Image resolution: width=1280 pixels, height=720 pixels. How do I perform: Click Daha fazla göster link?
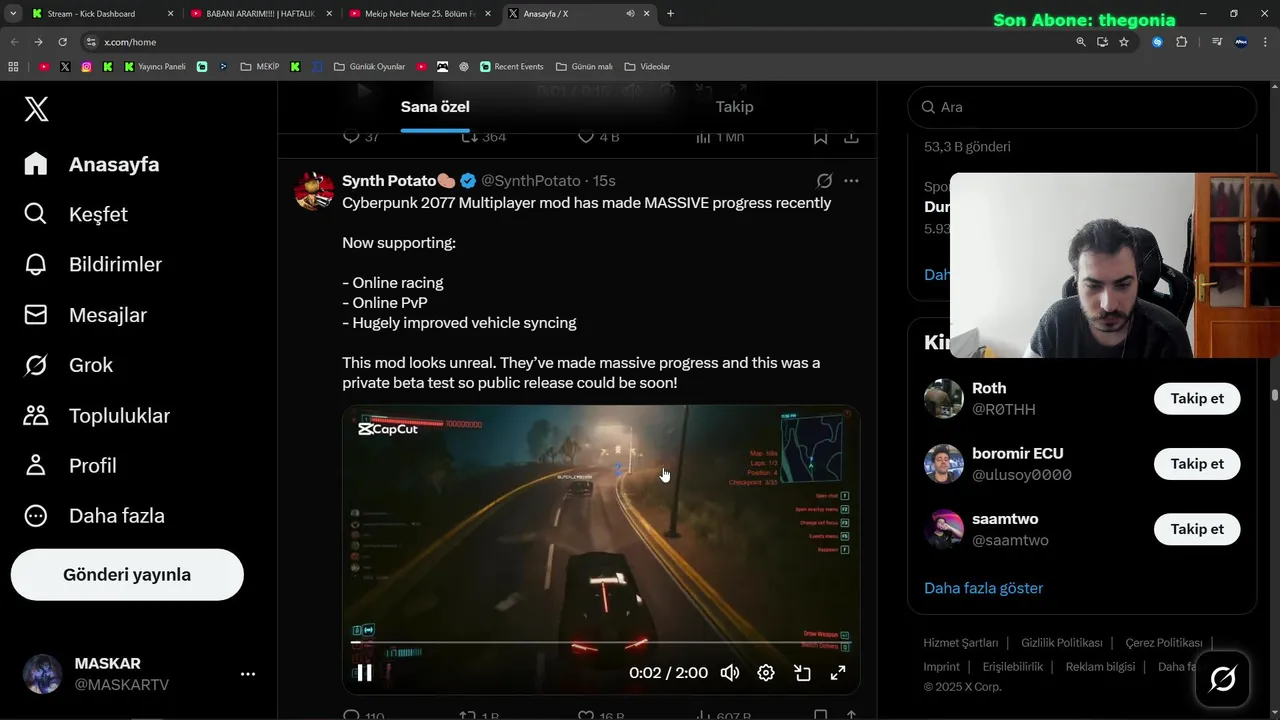click(983, 588)
